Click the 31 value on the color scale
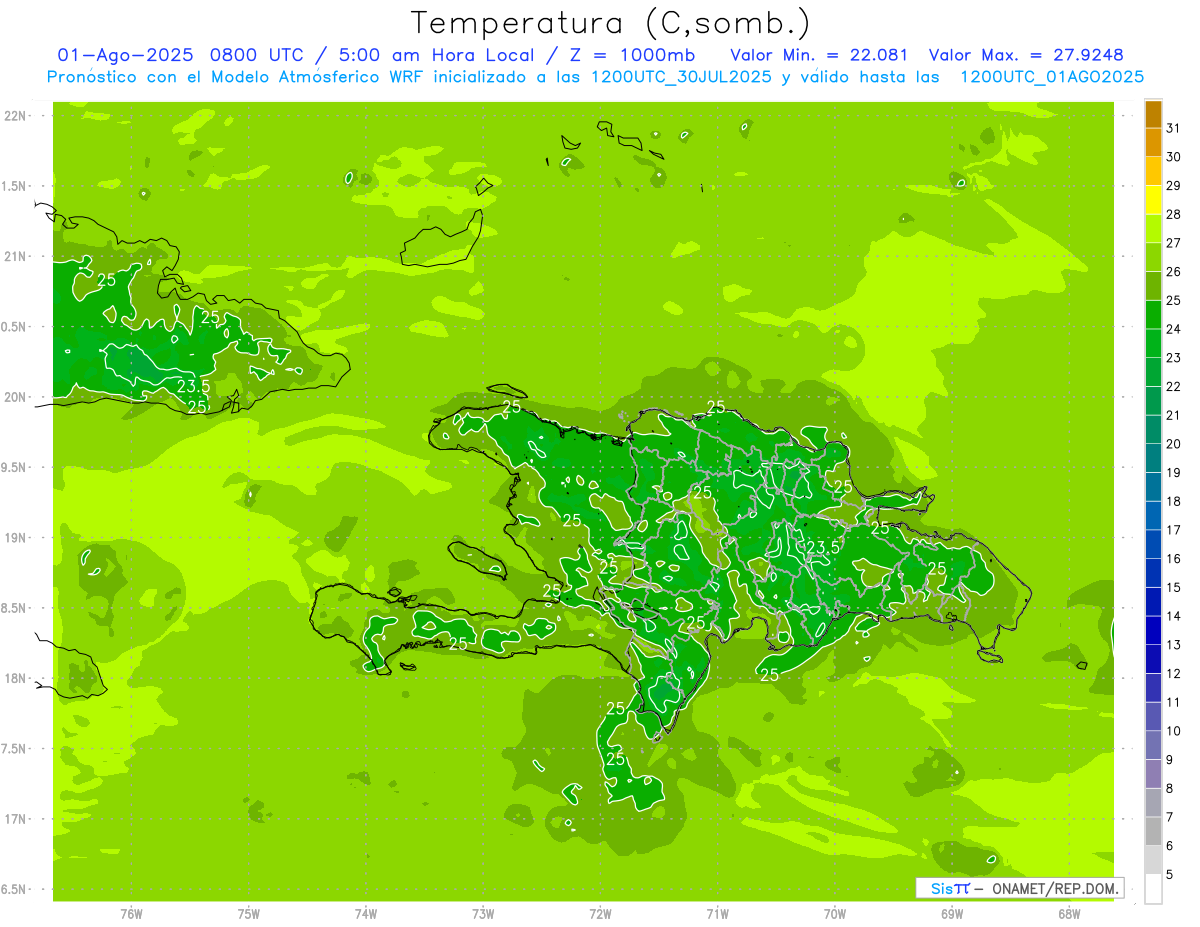The width and height of the screenshot is (1200, 927). 1174,128
